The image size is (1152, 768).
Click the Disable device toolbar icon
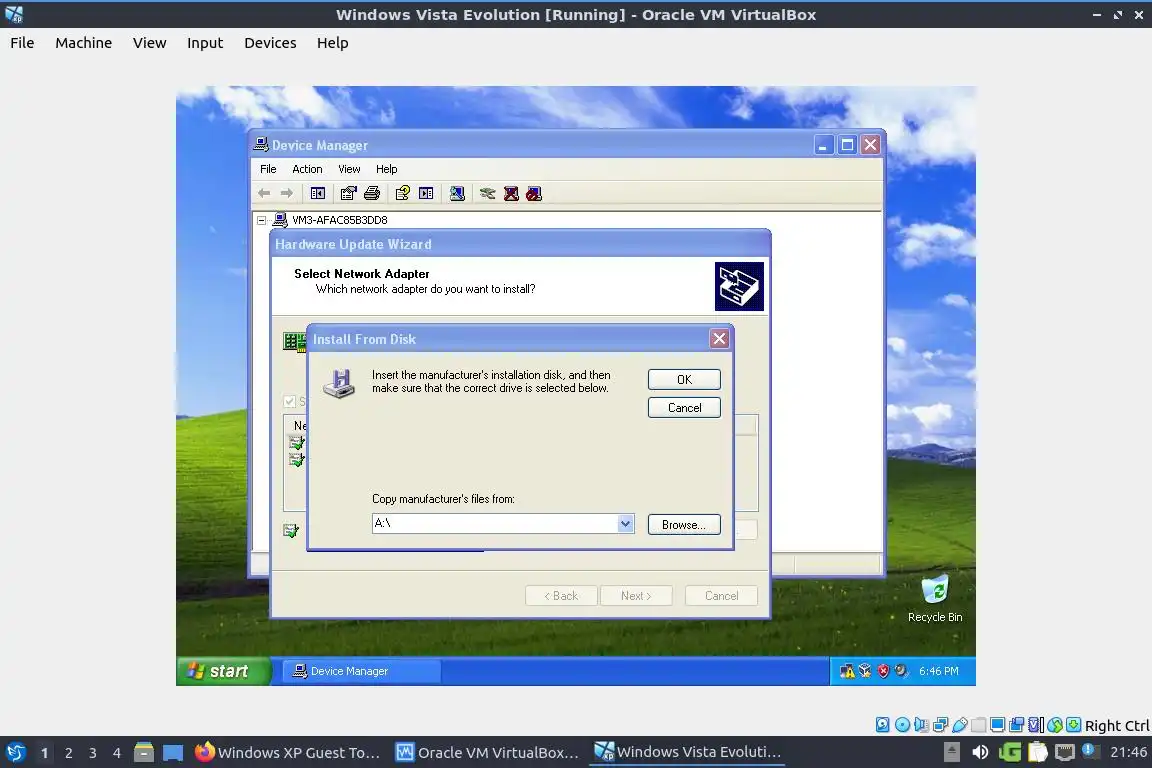pos(534,193)
